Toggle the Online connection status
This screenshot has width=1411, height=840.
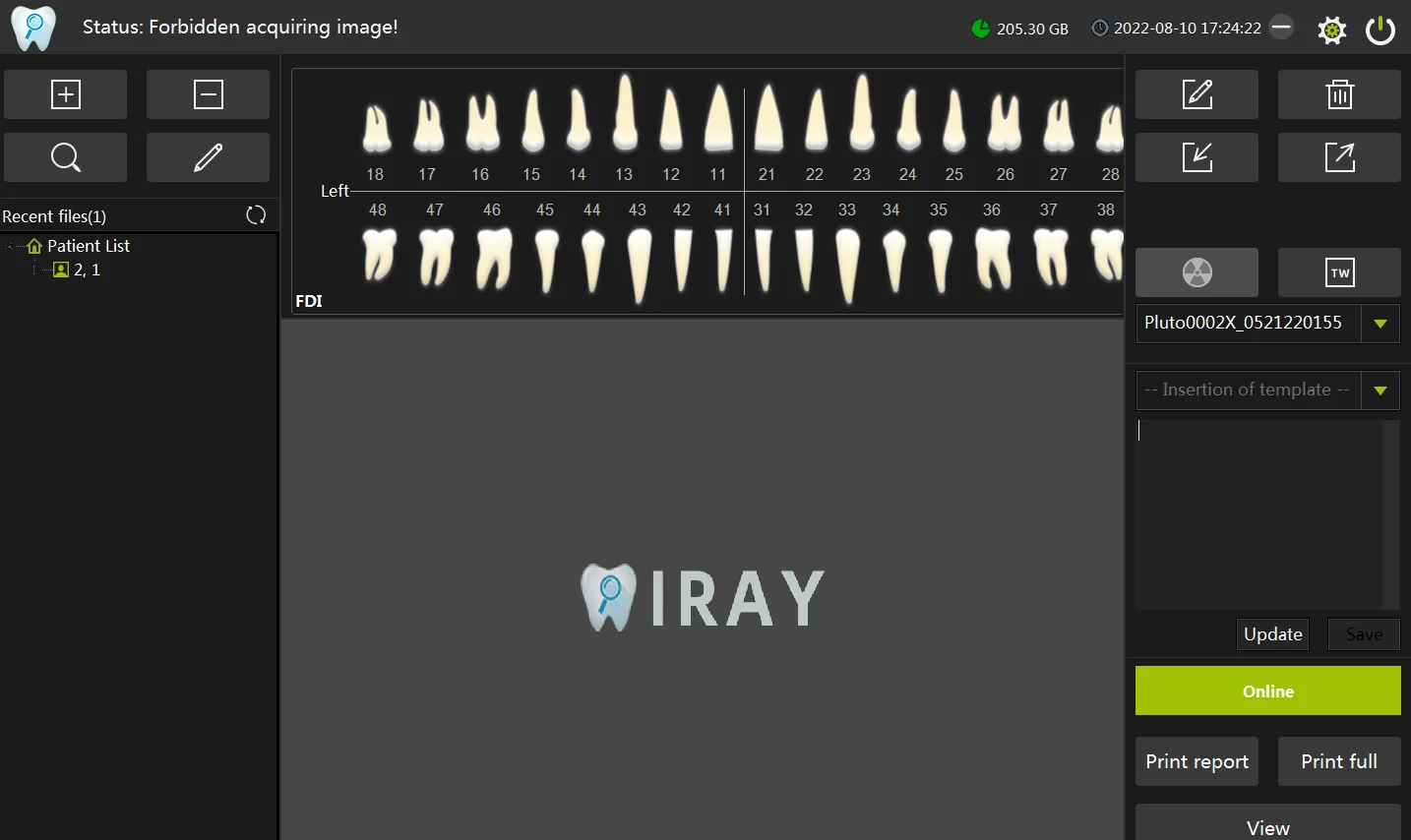pyautogui.click(x=1267, y=690)
